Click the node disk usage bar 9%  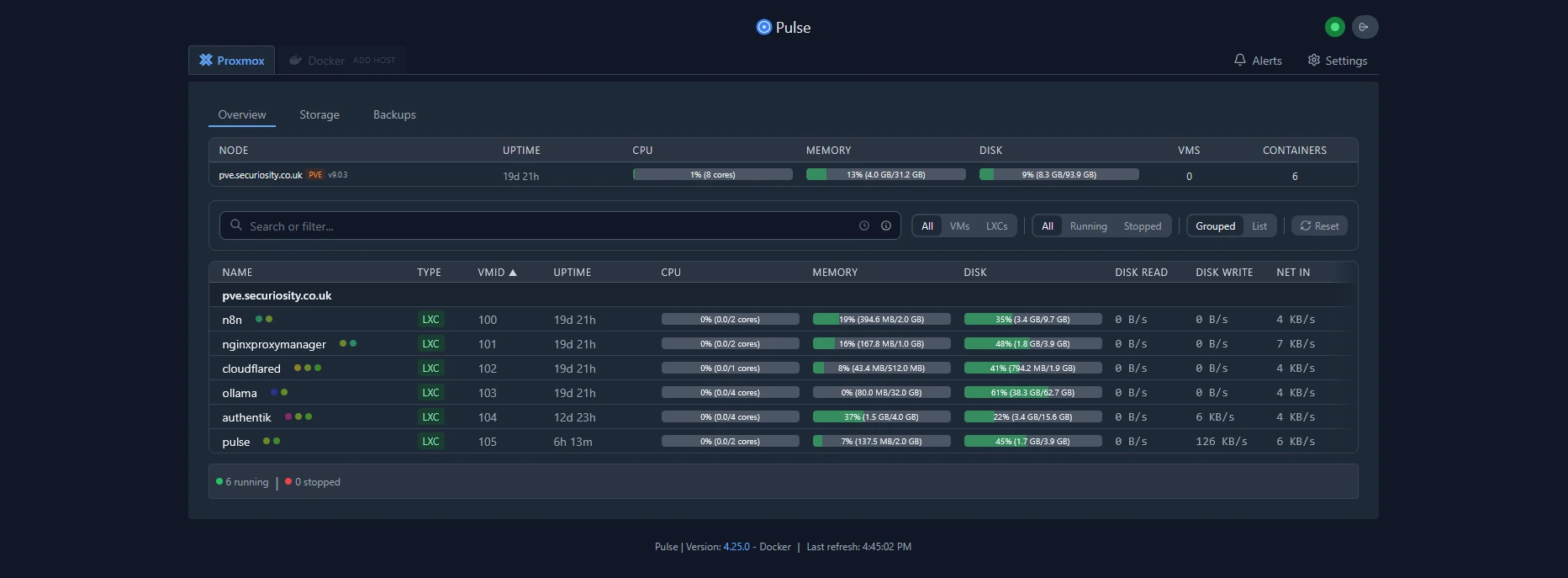(x=1059, y=174)
